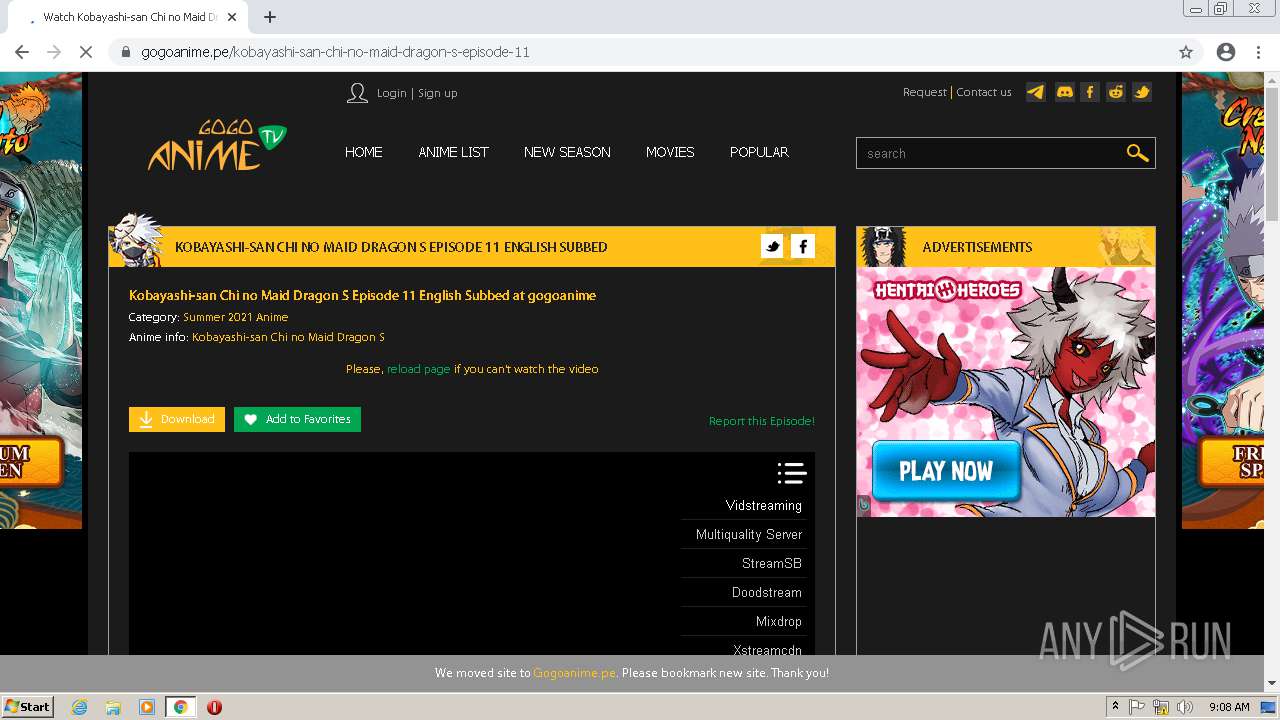1280x720 pixels.
Task: Share episode via Facebook icon in title bar
Action: click(803, 246)
